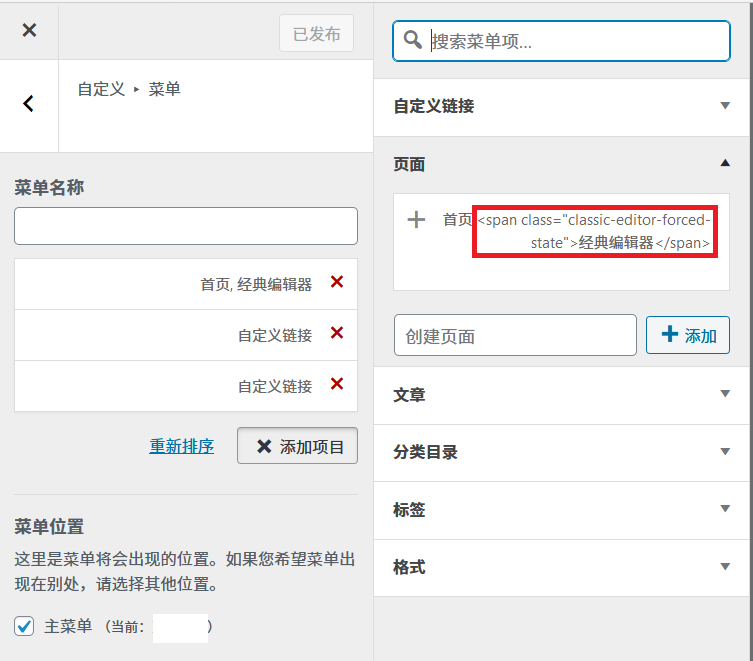
Task: Click the 添加 button for new page
Action: [x=688, y=335]
